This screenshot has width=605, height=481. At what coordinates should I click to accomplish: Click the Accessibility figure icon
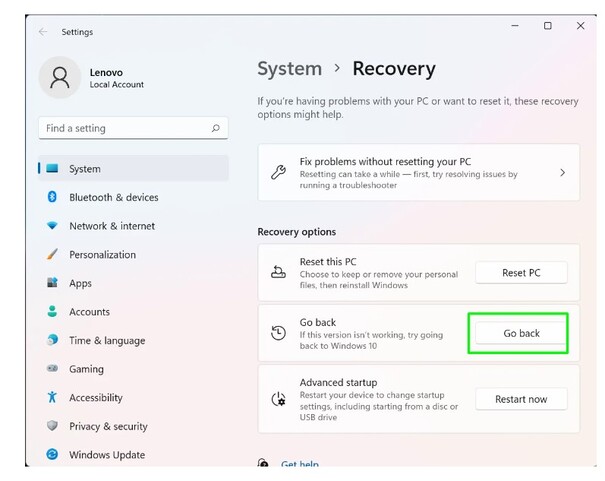(x=52, y=397)
